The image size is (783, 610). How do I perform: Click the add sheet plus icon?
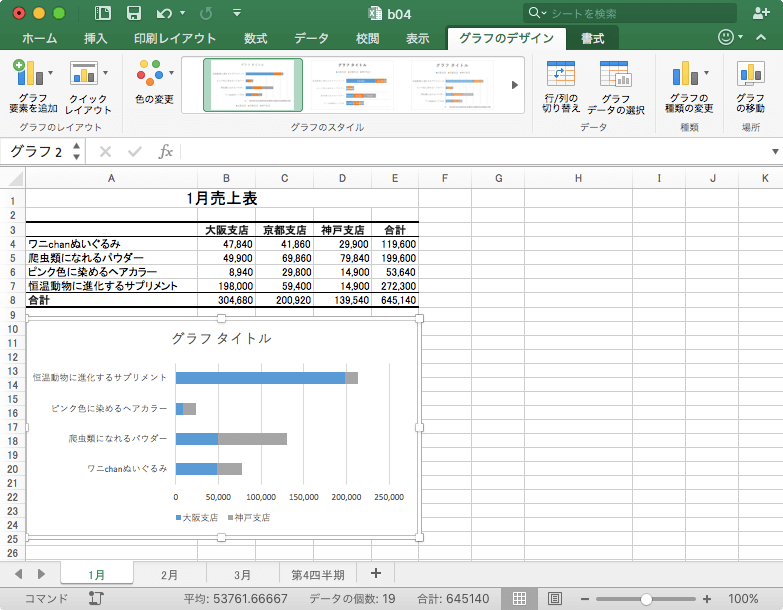pyautogui.click(x=376, y=573)
